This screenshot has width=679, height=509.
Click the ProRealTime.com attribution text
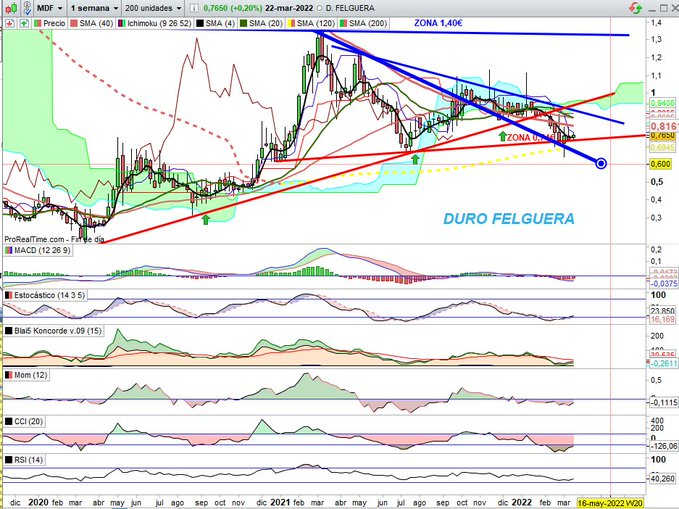(55, 239)
